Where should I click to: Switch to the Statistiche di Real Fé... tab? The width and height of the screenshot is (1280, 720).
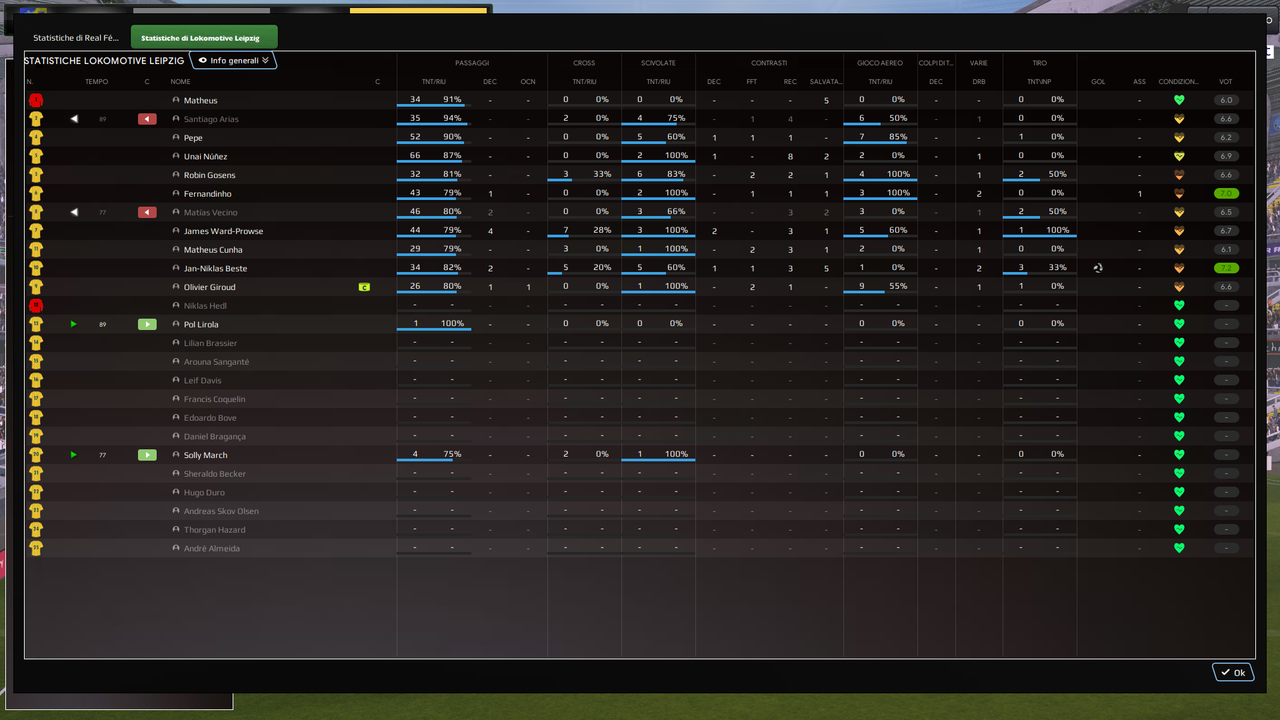click(x=76, y=38)
